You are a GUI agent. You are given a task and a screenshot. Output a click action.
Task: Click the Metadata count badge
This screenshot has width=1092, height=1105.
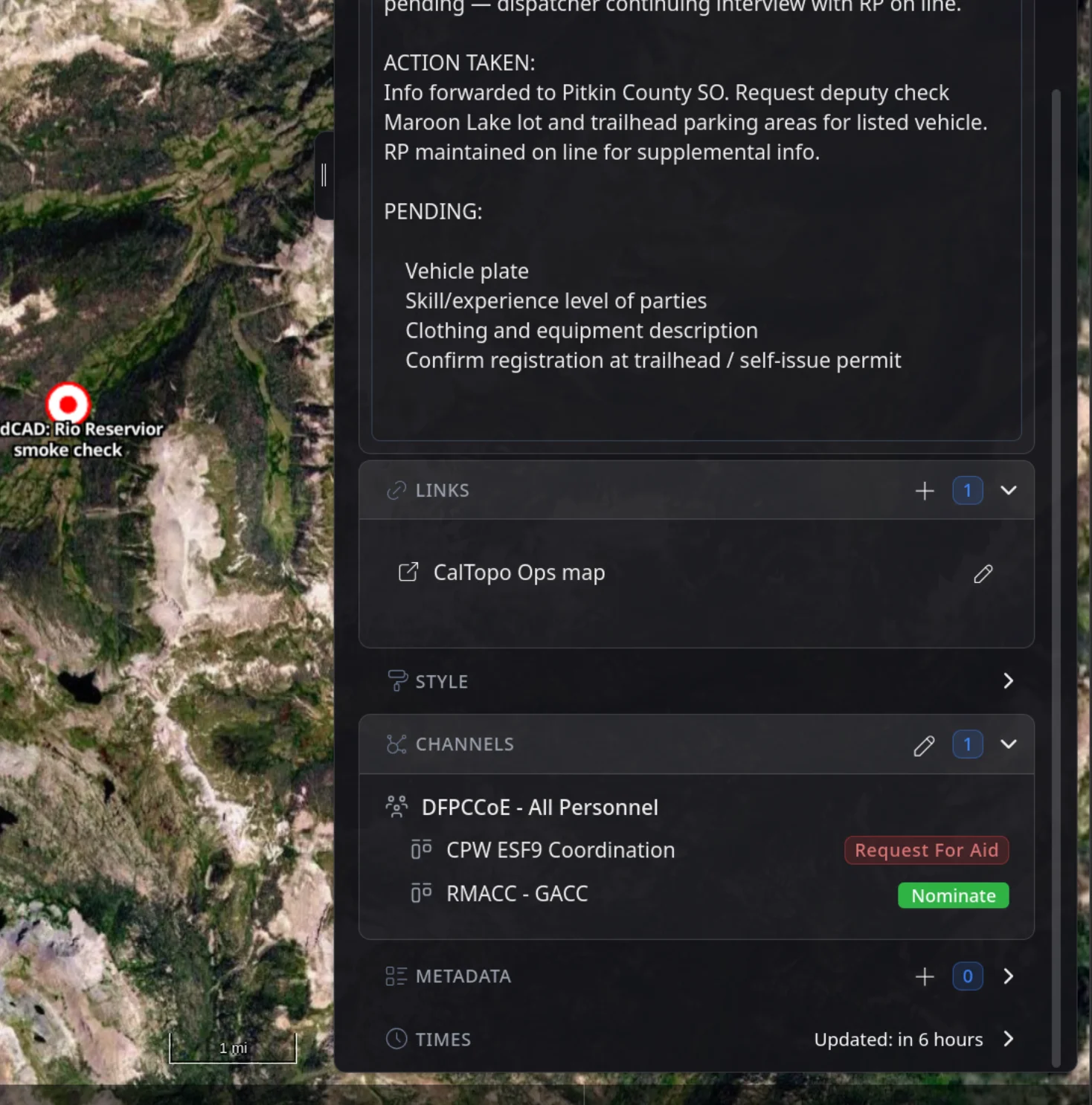coord(967,976)
